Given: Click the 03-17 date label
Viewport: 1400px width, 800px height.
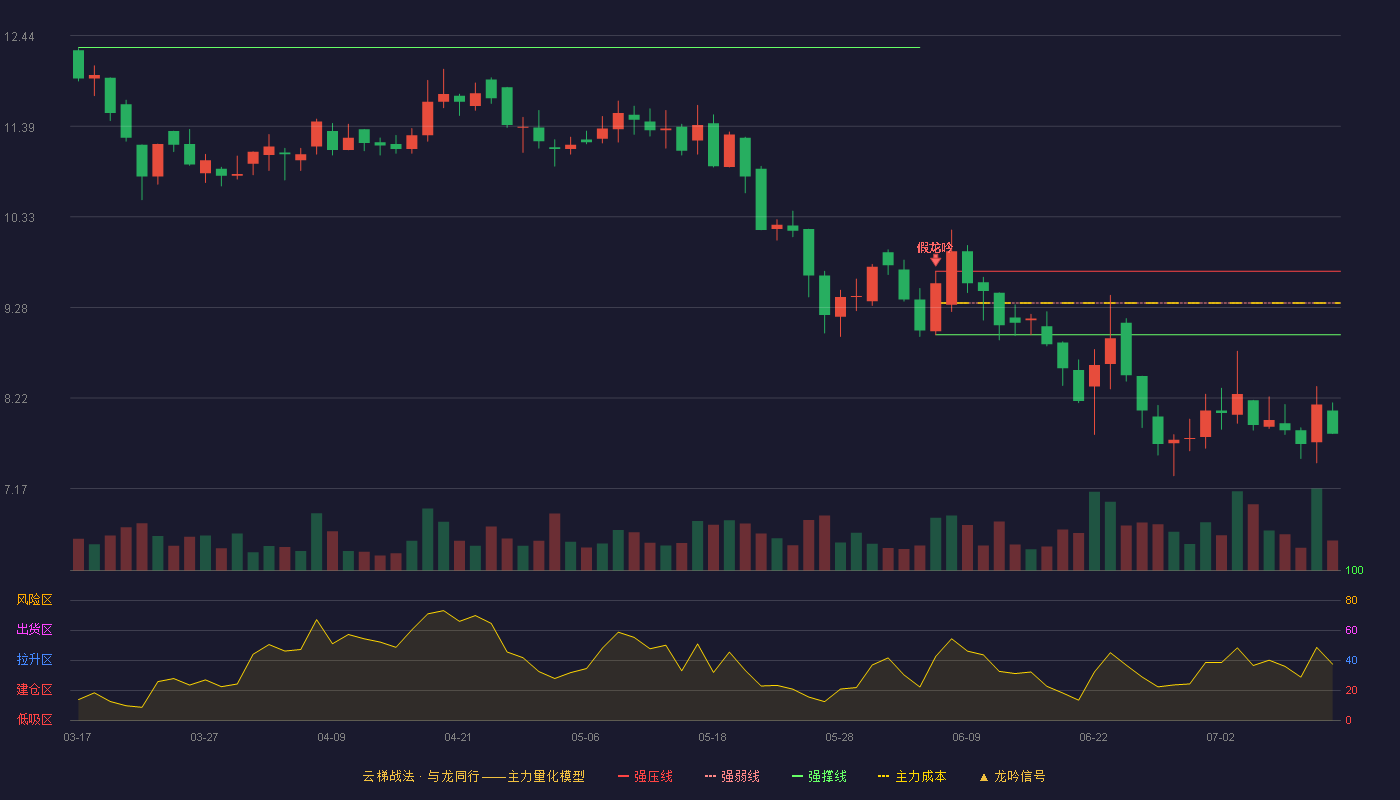Looking at the screenshot, I should [77, 737].
